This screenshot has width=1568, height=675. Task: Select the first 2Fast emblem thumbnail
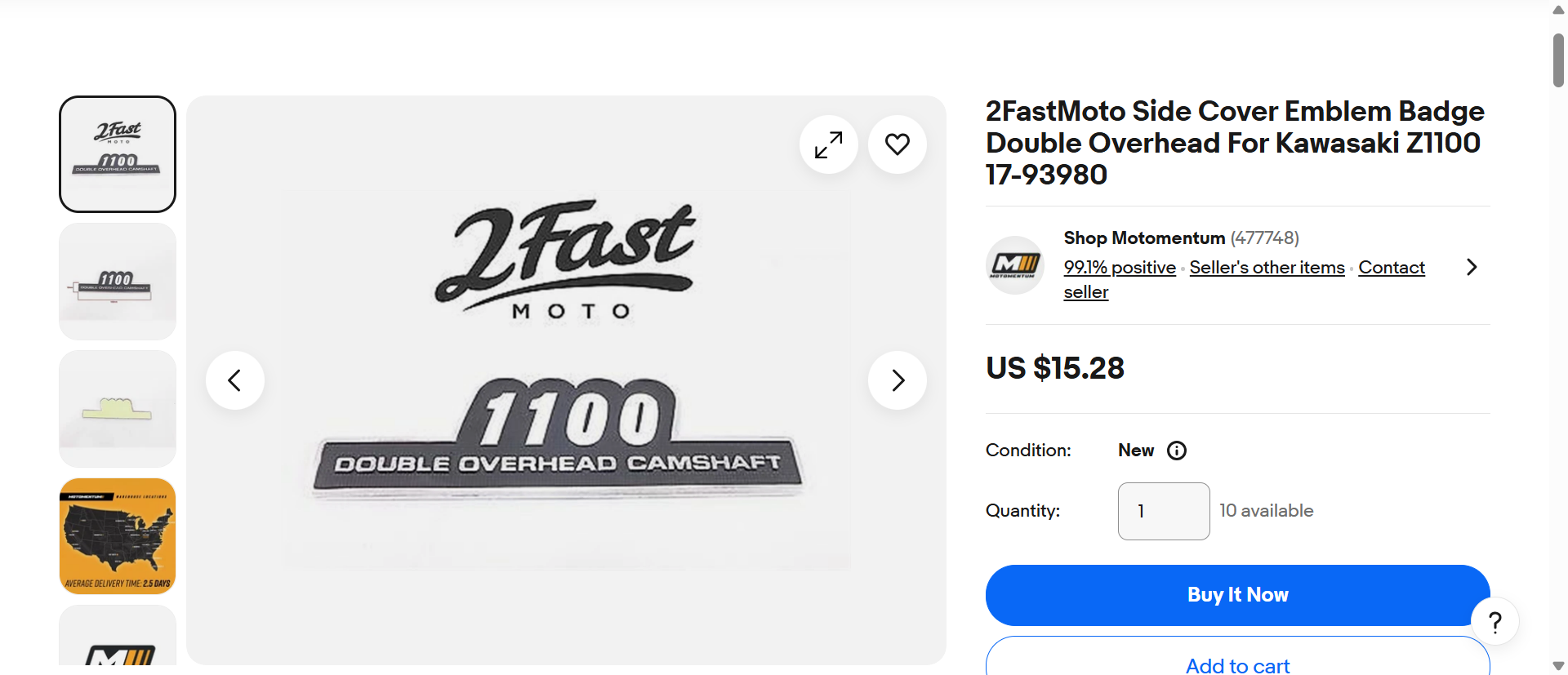point(118,154)
